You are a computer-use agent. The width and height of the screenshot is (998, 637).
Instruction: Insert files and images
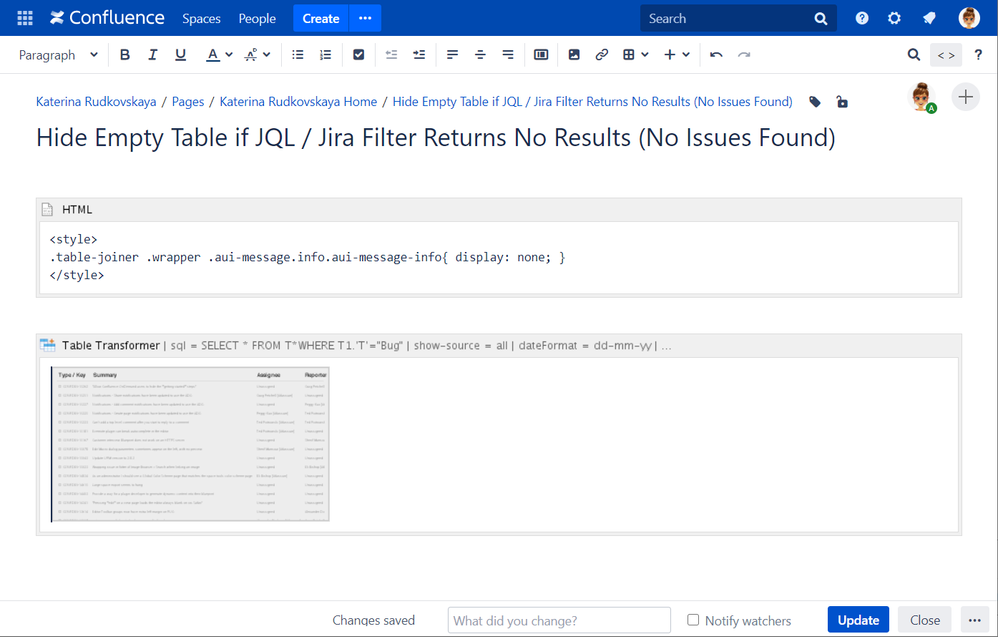(574, 55)
